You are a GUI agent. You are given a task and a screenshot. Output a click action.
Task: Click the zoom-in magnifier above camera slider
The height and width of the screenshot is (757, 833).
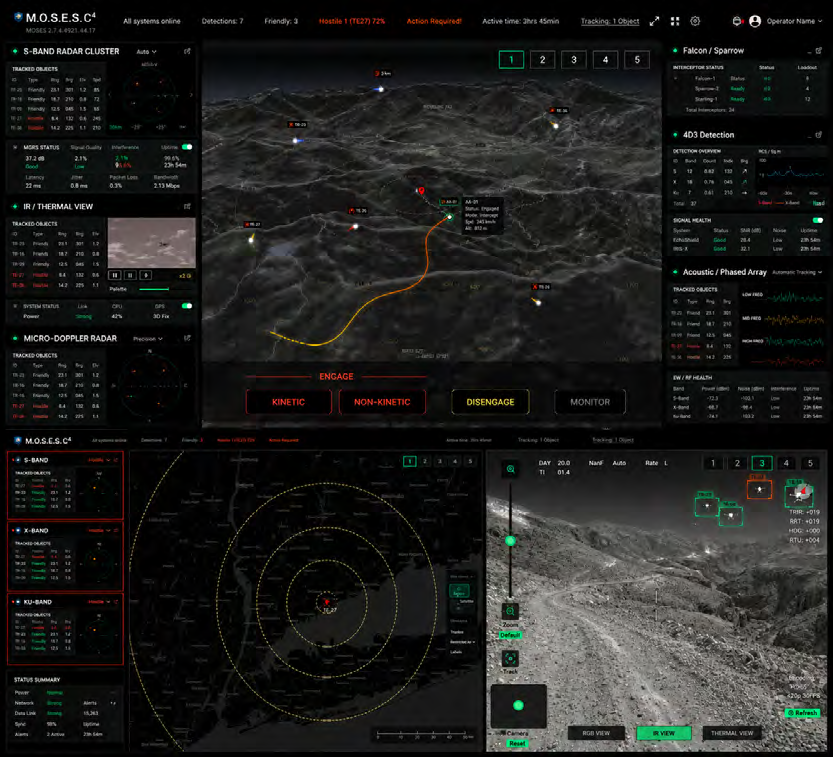(511, 469)
